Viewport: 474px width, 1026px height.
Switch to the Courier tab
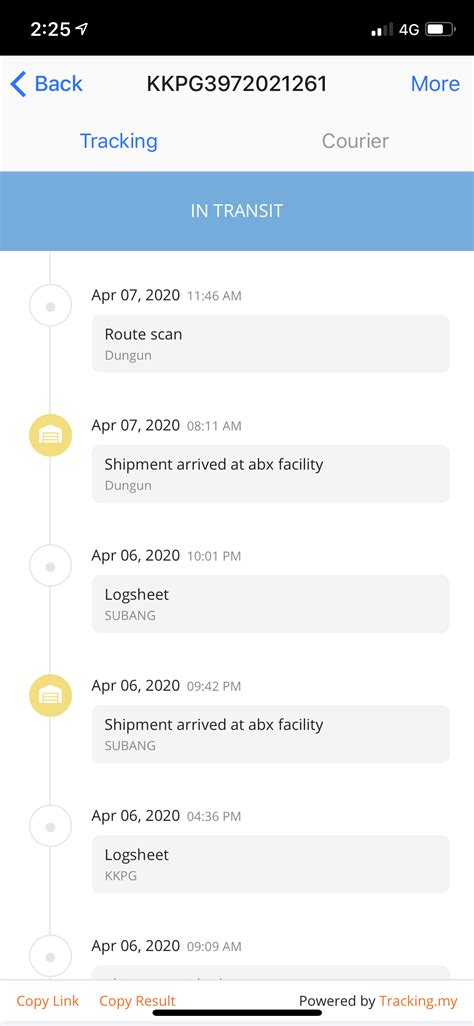[x=356, y=141]
